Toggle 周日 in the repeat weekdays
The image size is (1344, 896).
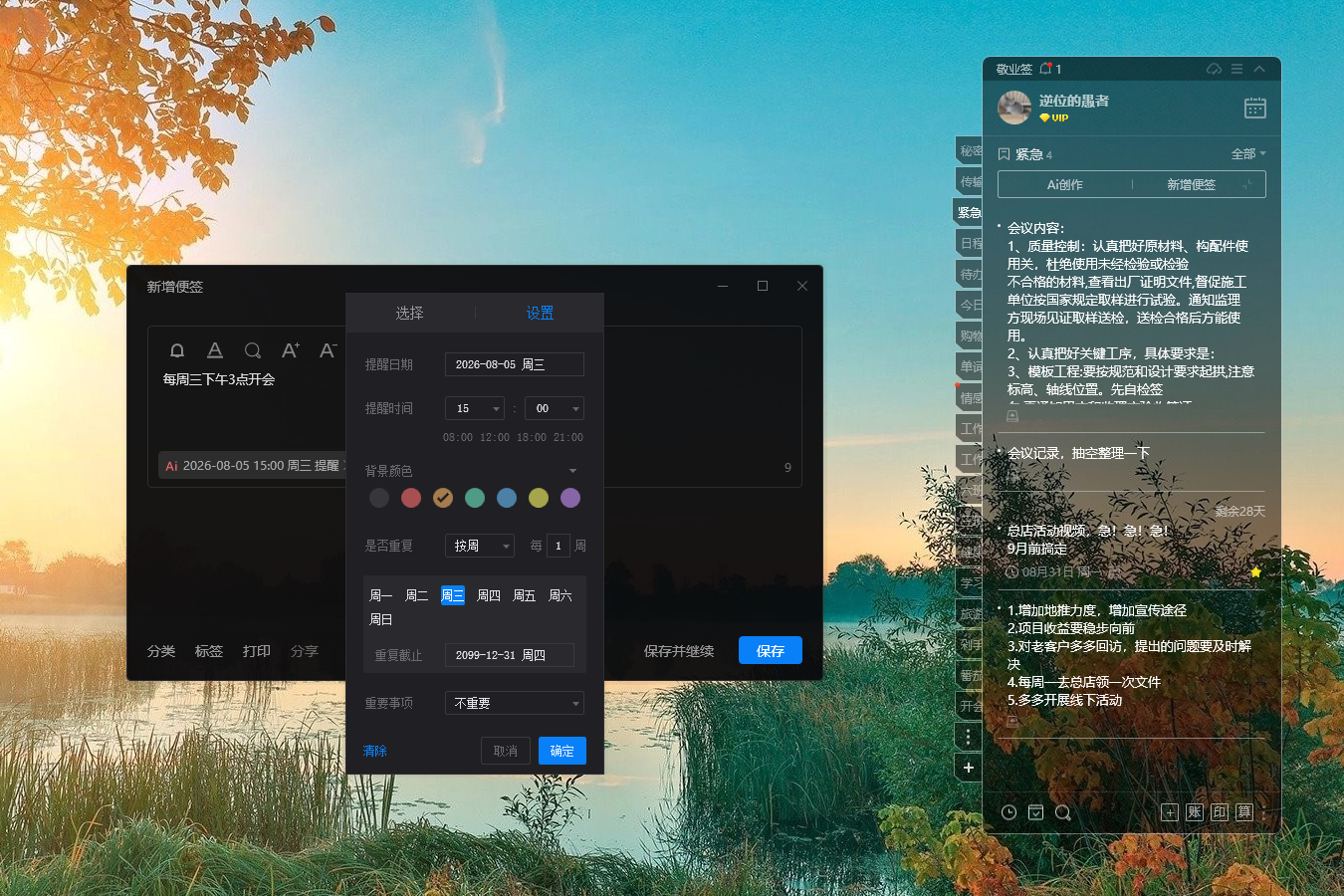tap(381, 619)
